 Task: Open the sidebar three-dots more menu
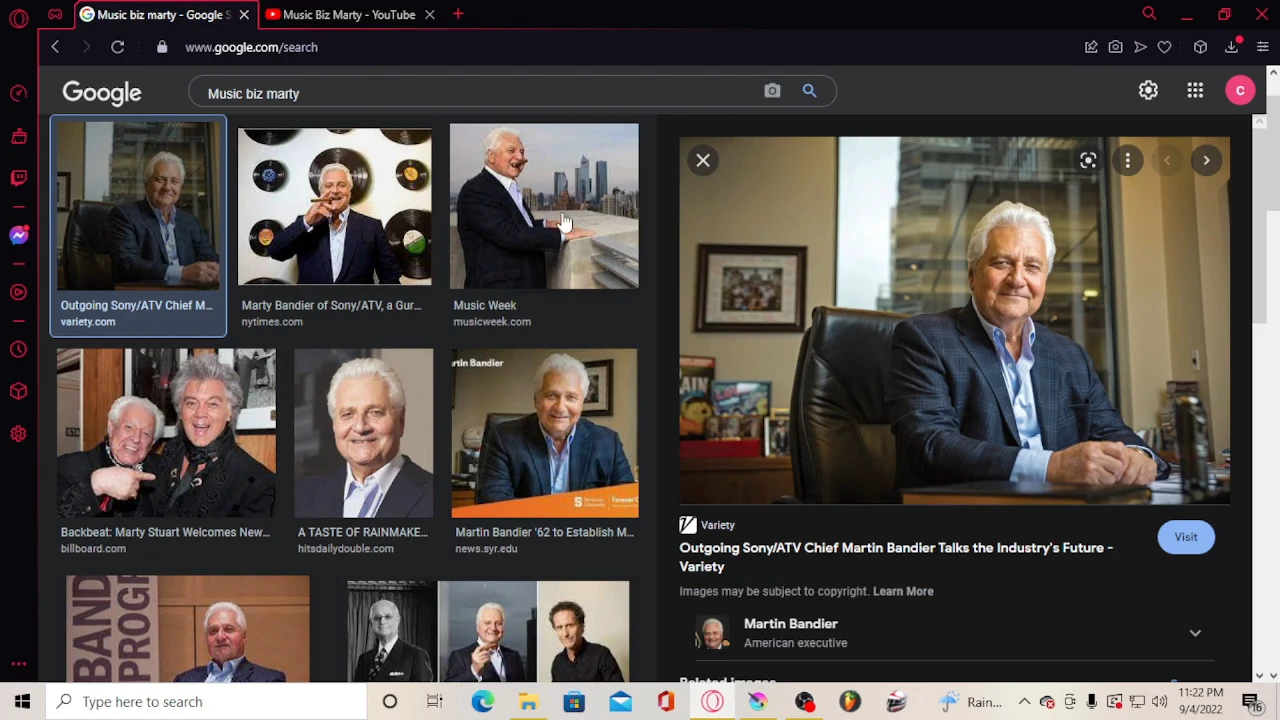tap(18, 664)
